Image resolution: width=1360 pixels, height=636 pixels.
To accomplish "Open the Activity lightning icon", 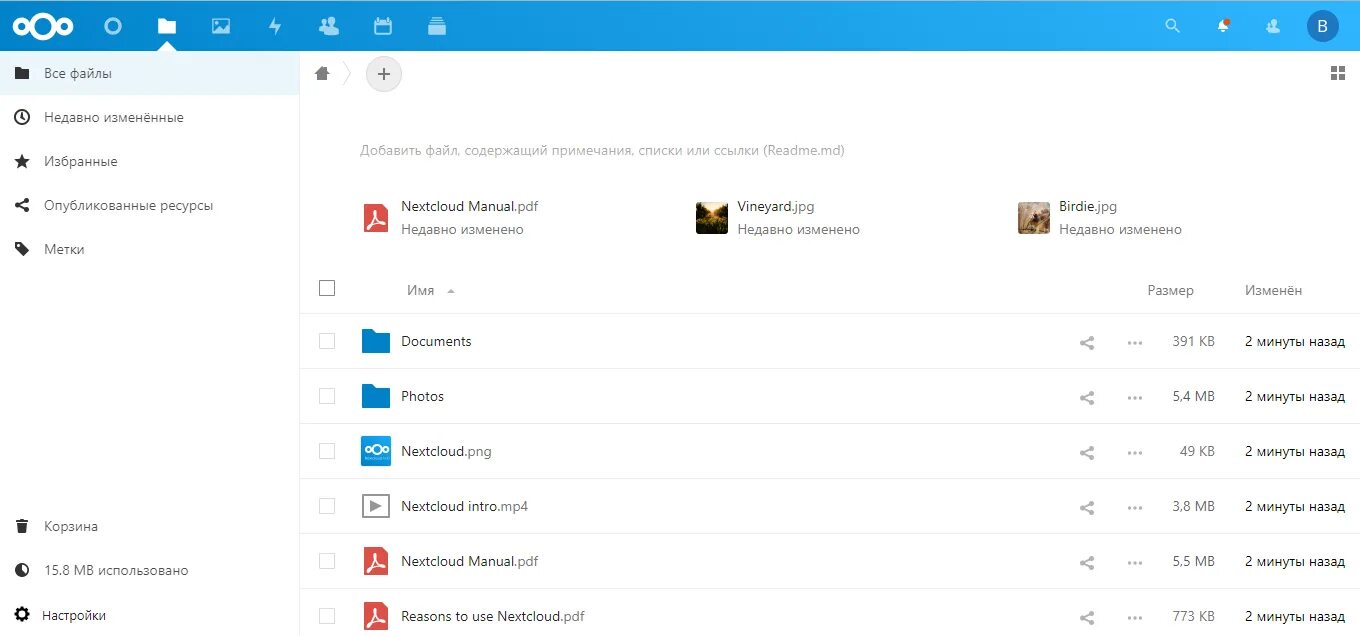I will [275, 26].
